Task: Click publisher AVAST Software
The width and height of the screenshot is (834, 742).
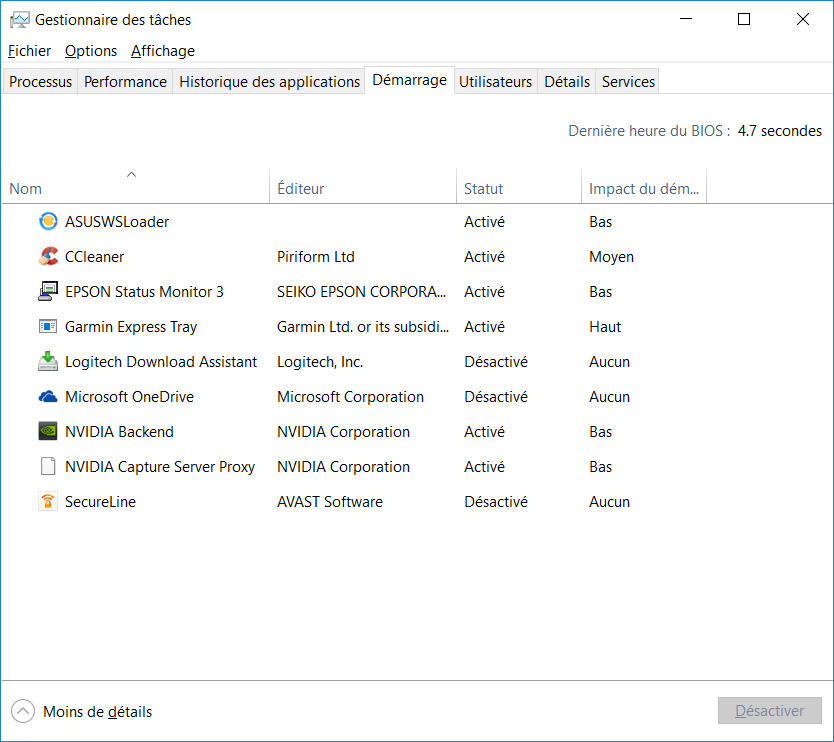Action: click(329, 502)
